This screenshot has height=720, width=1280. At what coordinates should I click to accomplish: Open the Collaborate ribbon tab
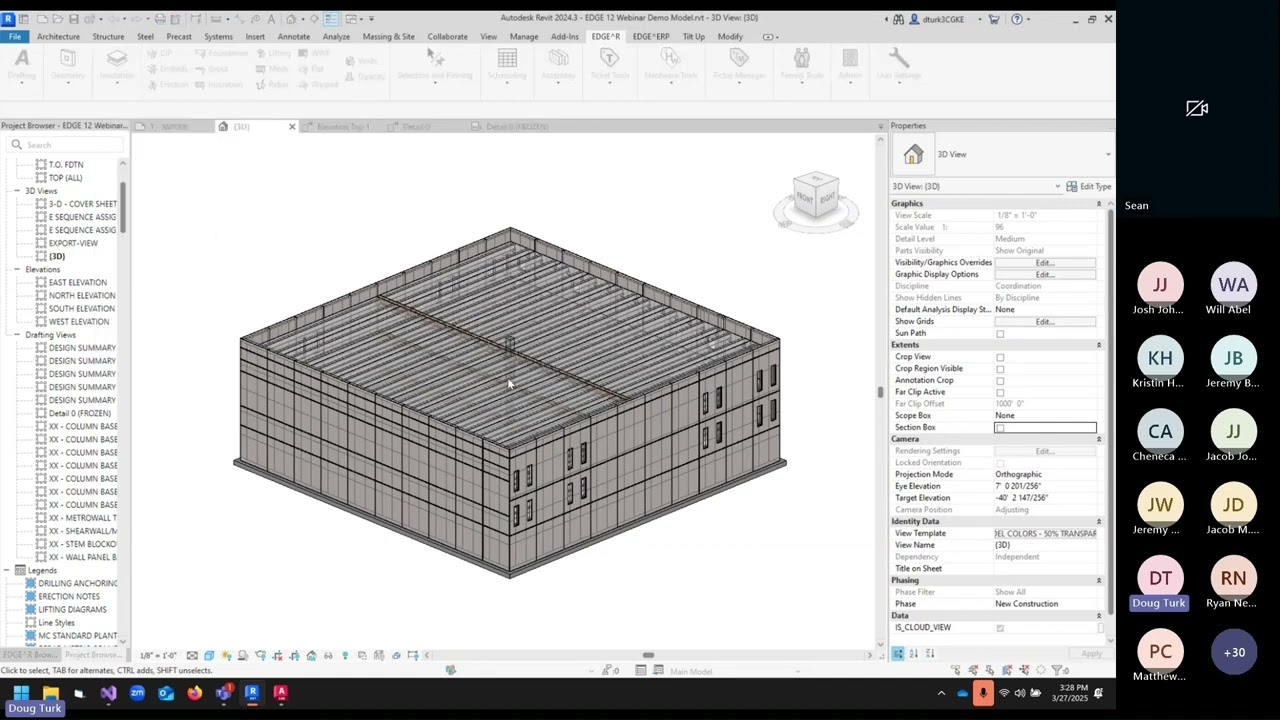pos(447,37)
